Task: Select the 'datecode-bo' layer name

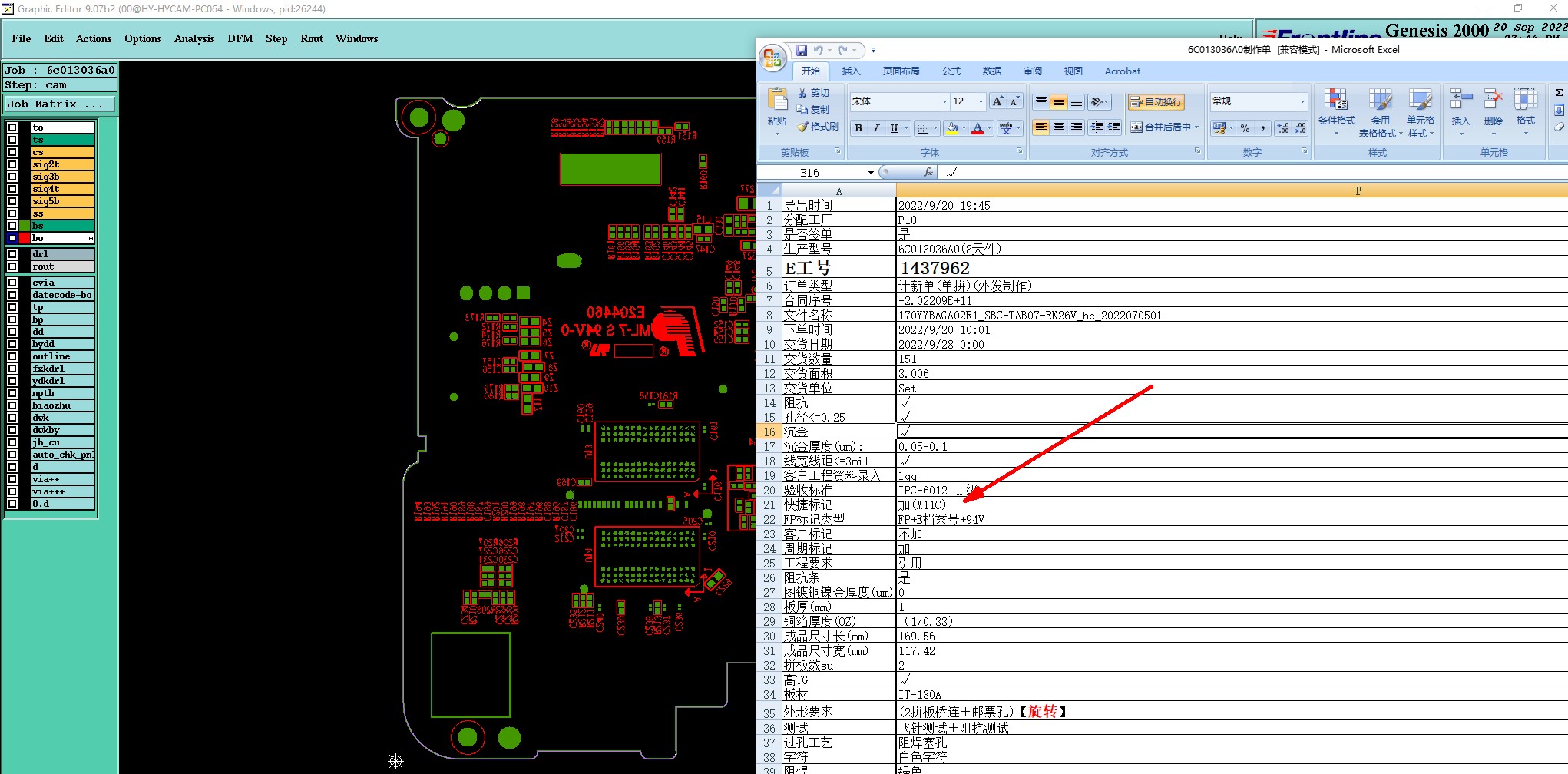Action: pos(62,295)
